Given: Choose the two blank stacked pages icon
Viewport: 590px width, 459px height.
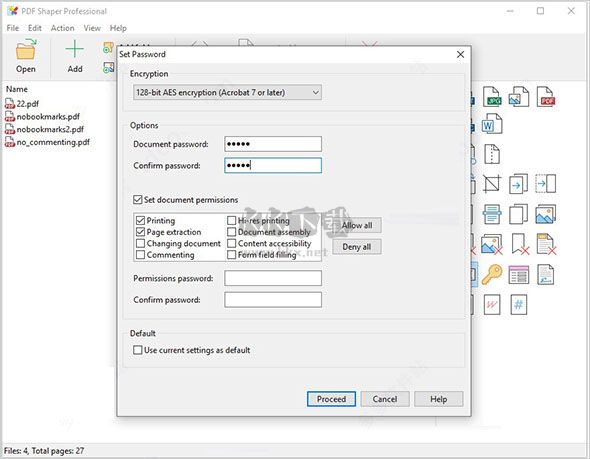Looking at the screenshot, I should point(519,214).
